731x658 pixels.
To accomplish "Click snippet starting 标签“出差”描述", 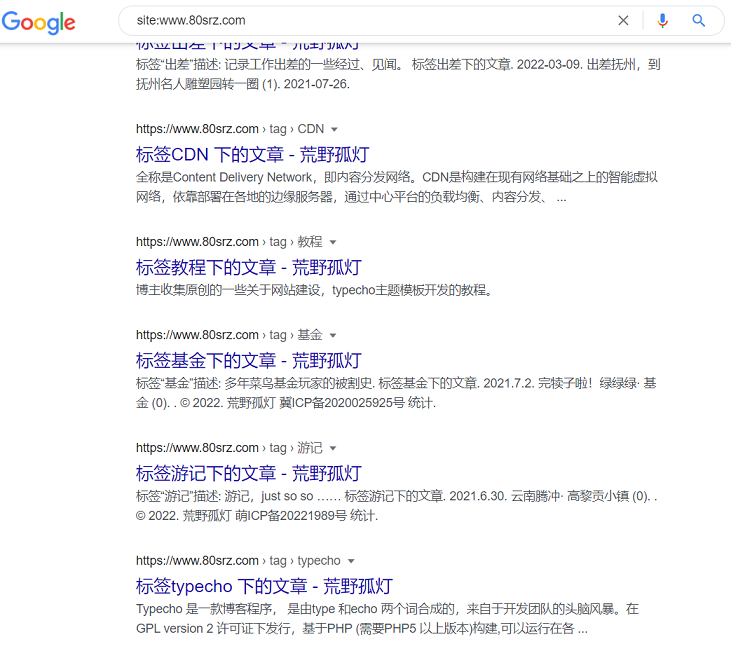I will pyautogui.click(x=398, y=74).
